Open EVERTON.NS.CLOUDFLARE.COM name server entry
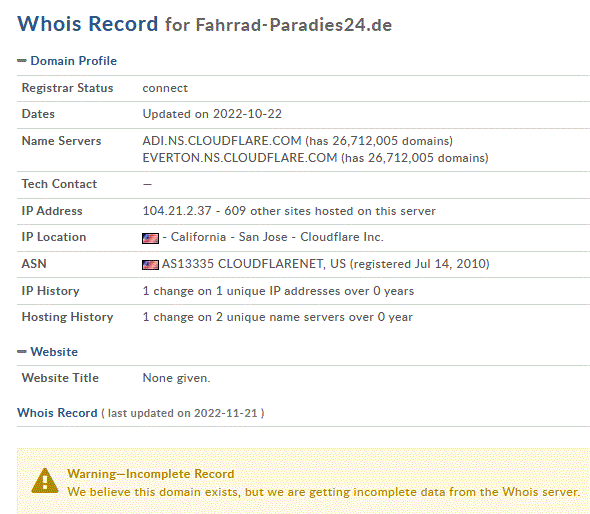 (240, 158)
